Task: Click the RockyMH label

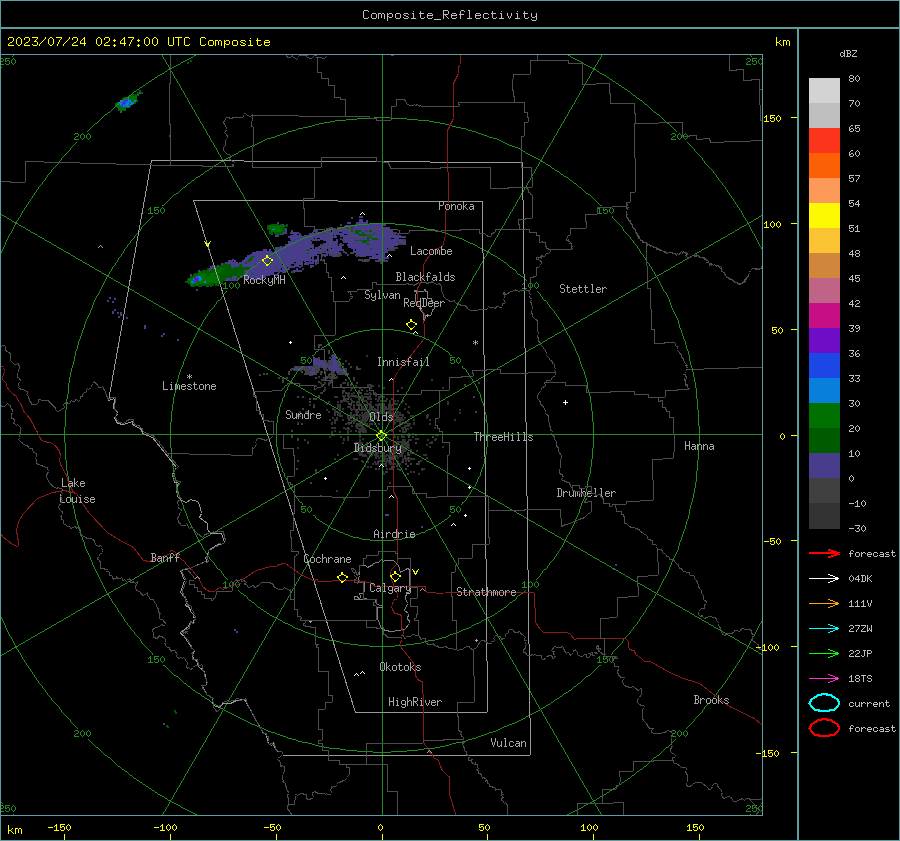Action: coord(264,280)
